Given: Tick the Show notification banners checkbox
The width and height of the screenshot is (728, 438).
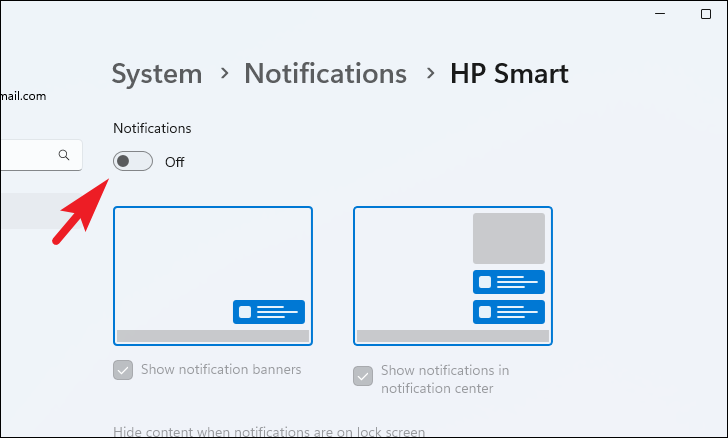Looking at the screenshot, I should [123, 370].
